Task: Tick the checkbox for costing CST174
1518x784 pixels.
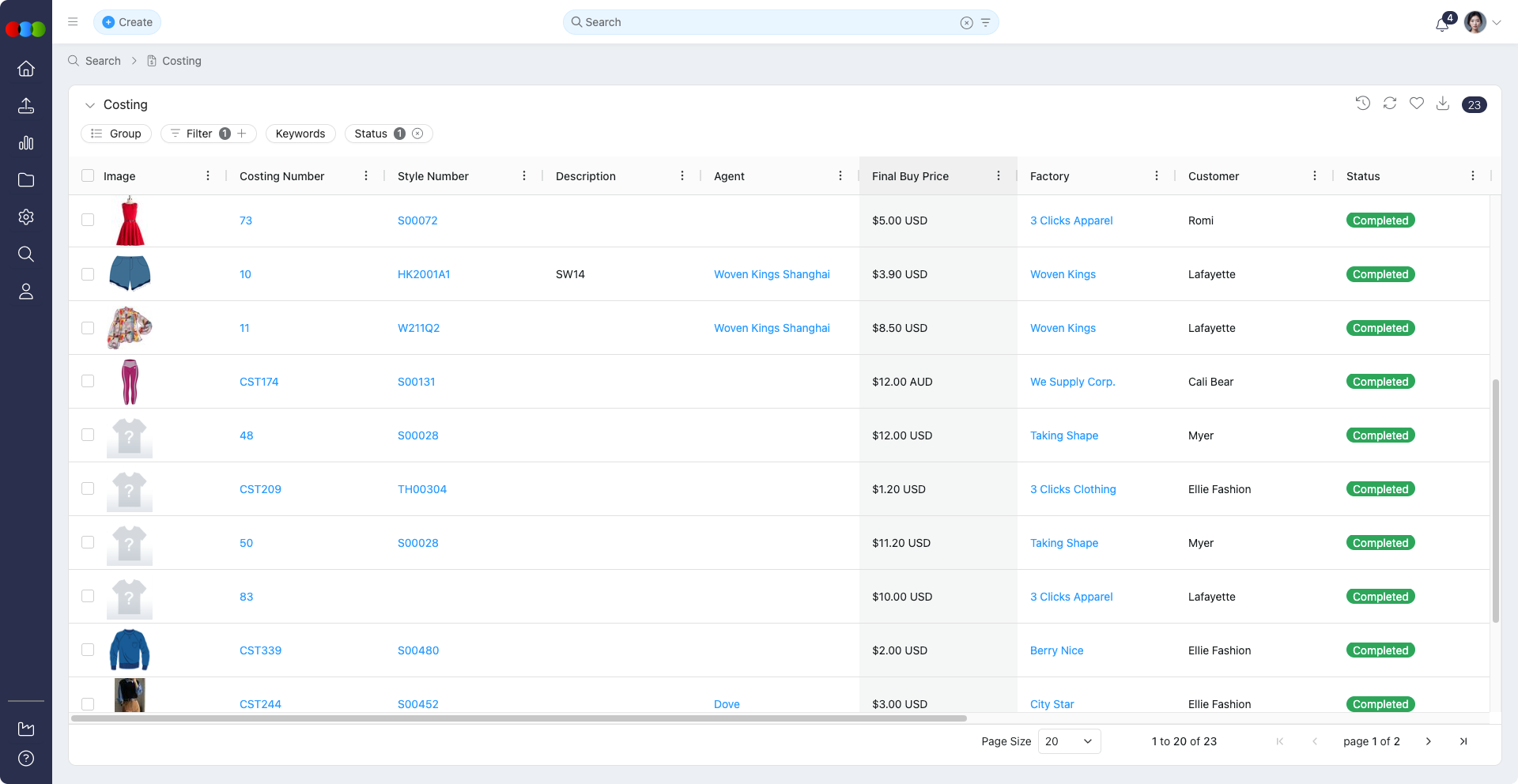Action: click(88, 382)
